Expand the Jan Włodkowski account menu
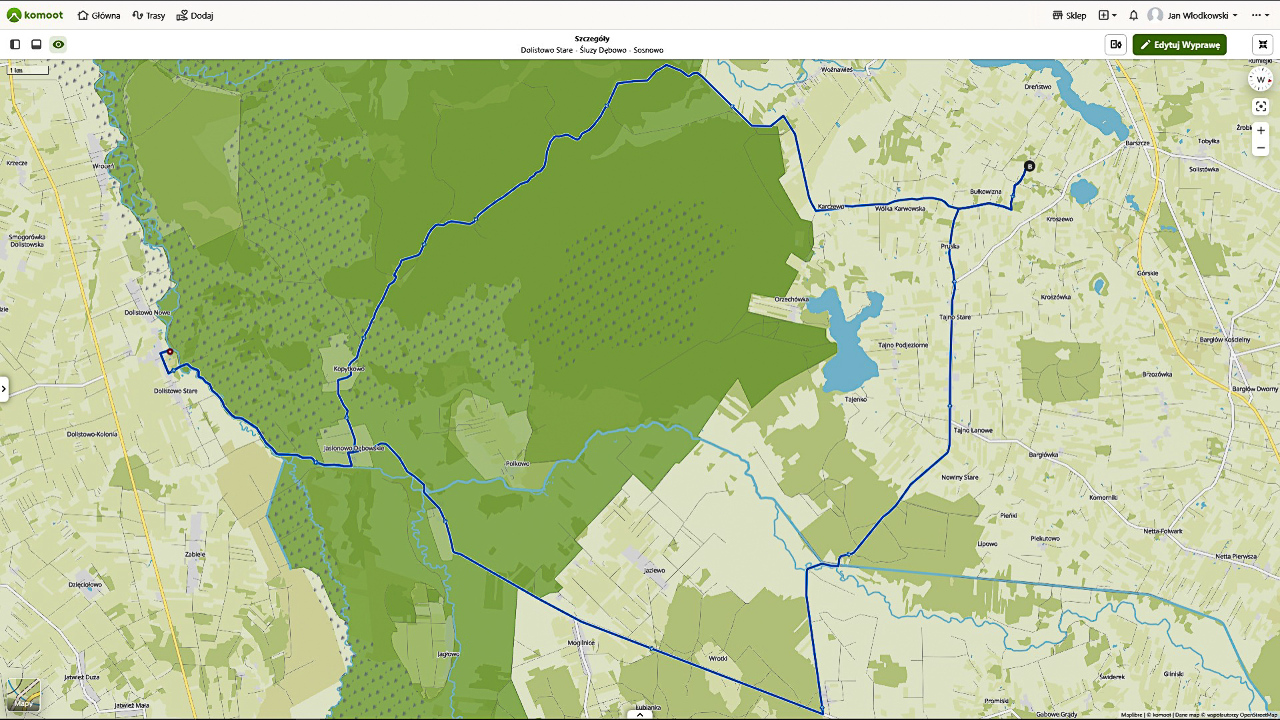 1203,15
